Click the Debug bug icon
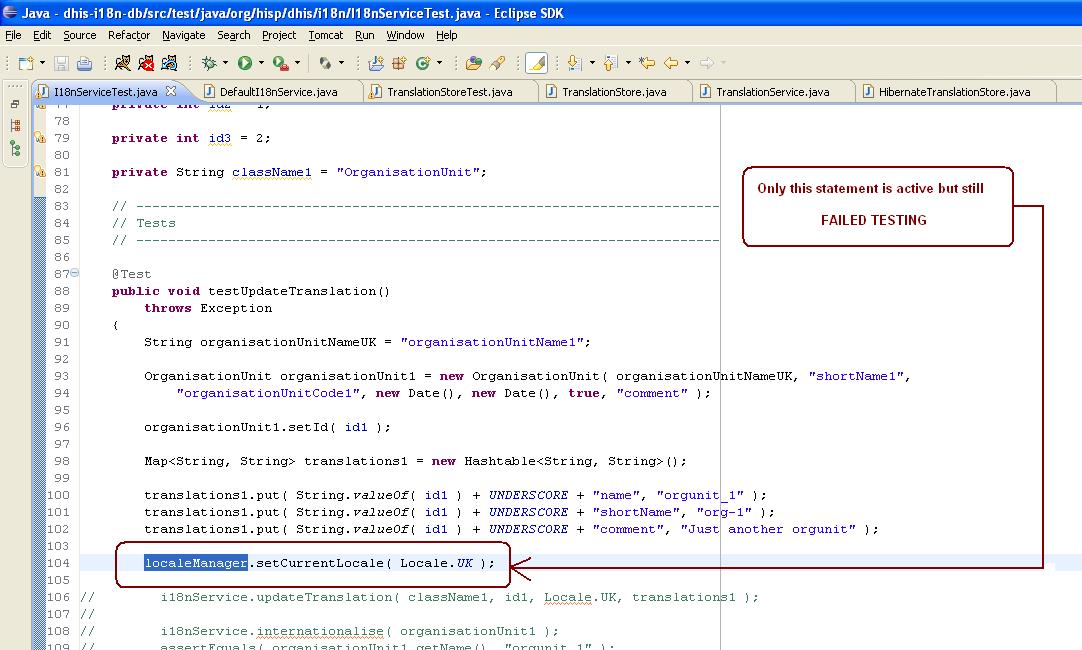This screenshot has width=1082, height=650. point(208,63)
